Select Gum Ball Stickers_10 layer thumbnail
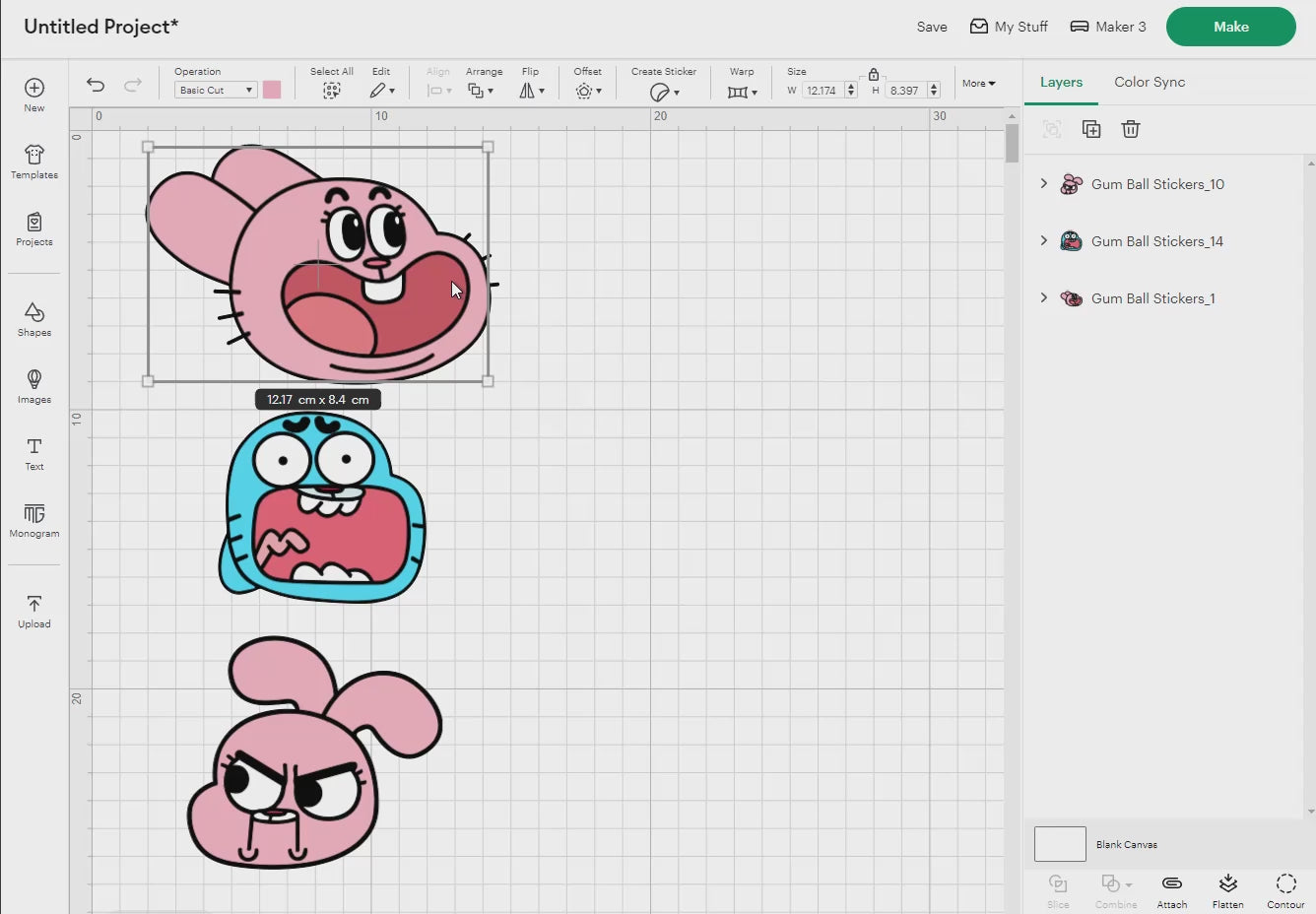The image size is (1316, 914). click(x=1071, y=184)
